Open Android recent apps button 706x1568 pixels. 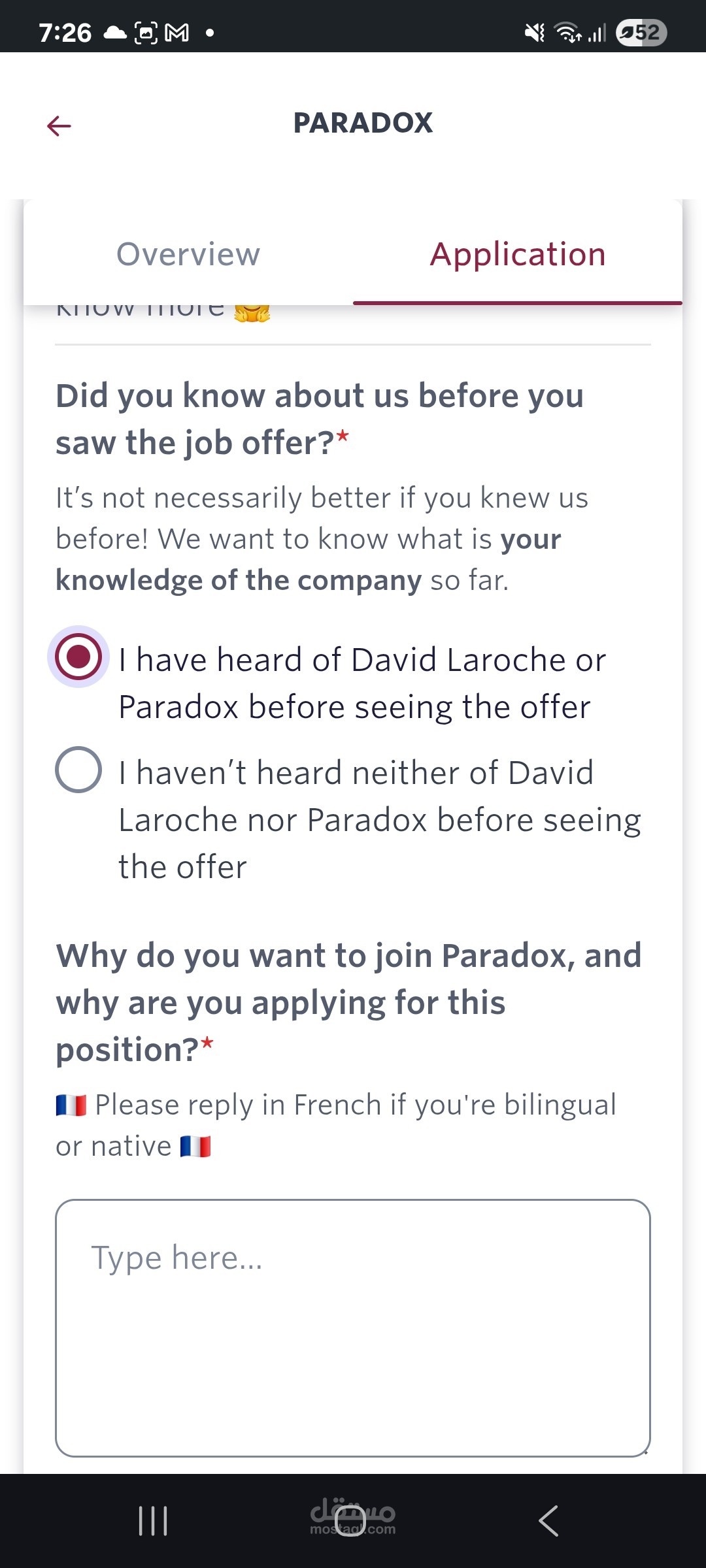click(x=153, y=1521)
